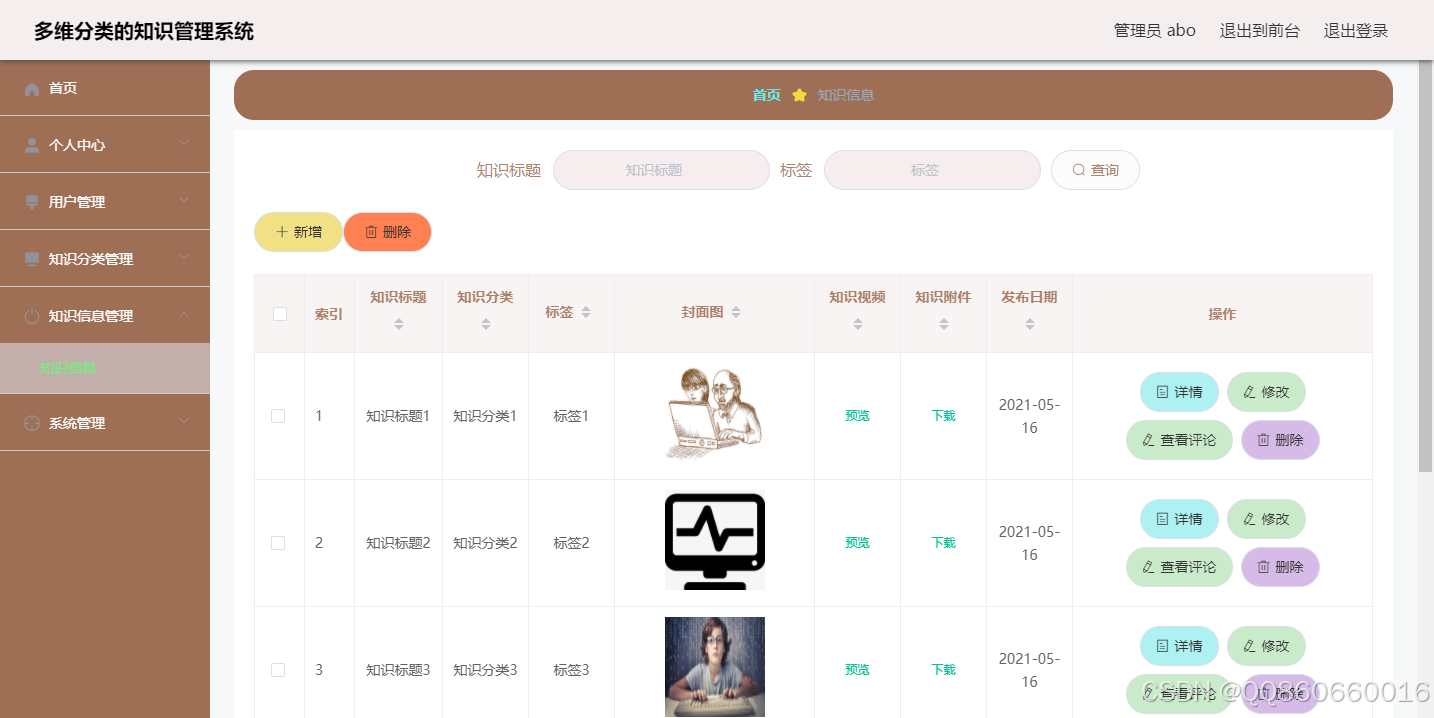Sort by 知识视频 column arrows
The height and width of the screenshot is (718, 1434).
(x=858, y=324)
